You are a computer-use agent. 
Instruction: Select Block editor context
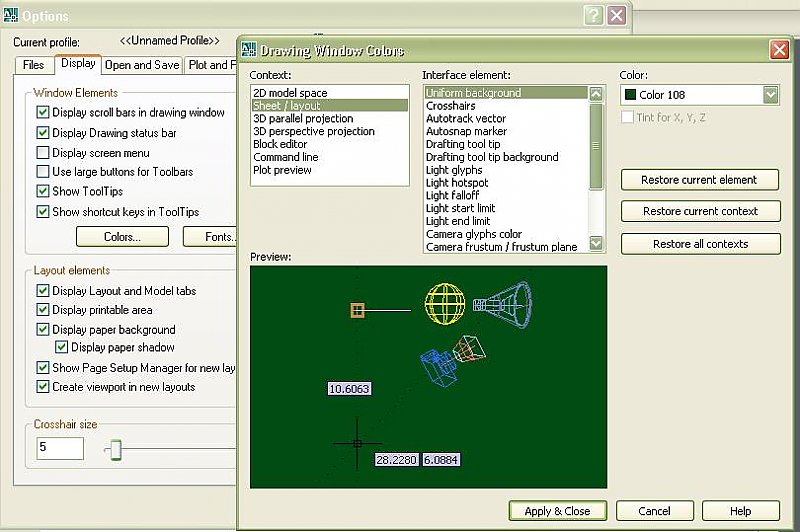click(x=330, y=144)
